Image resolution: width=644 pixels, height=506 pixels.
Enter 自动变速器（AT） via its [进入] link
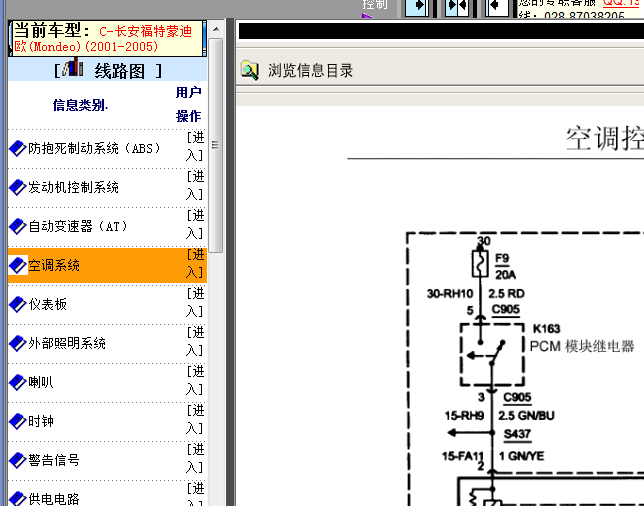coord(195,224)
